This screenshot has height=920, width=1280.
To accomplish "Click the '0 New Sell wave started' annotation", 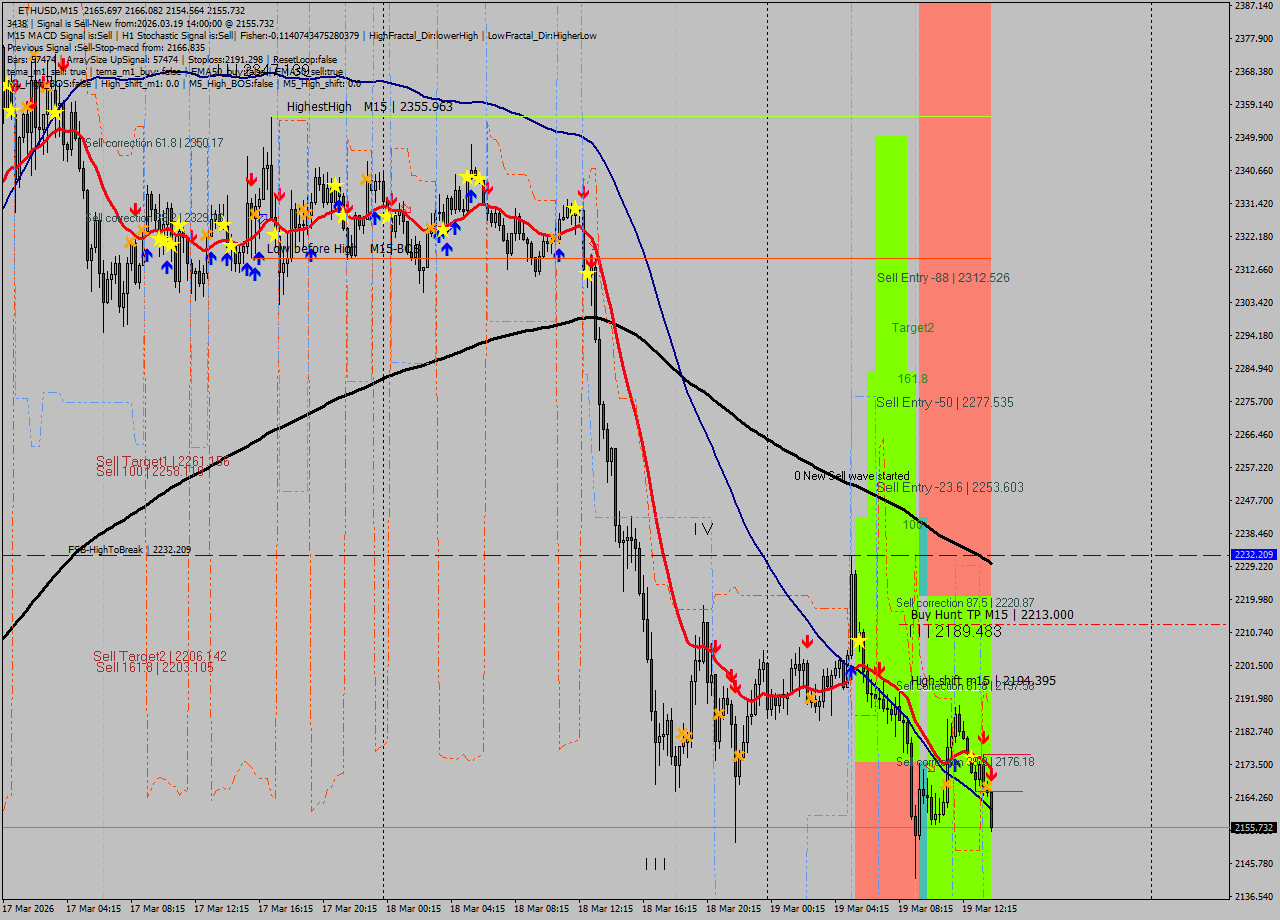I will point(851,476).
